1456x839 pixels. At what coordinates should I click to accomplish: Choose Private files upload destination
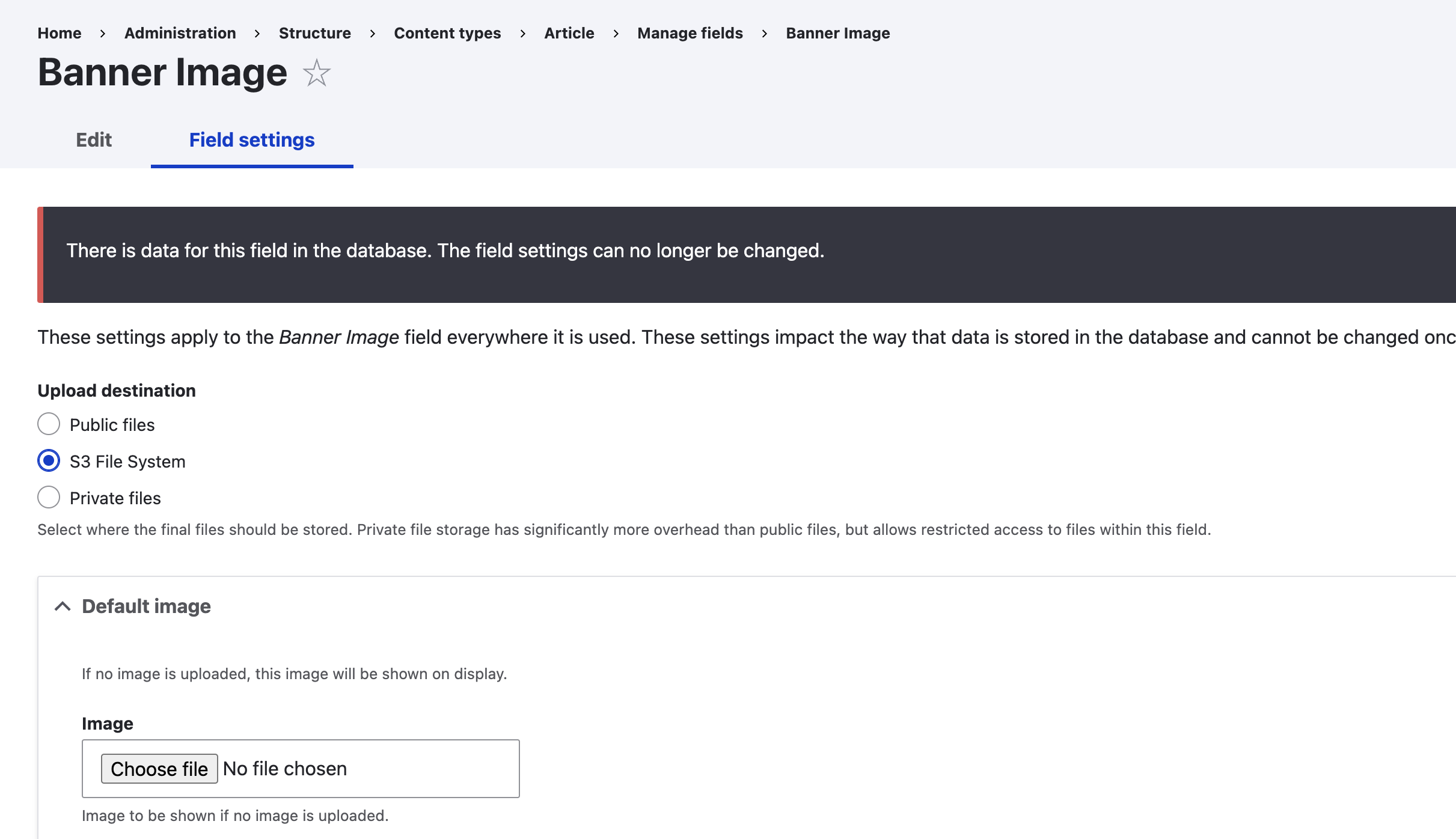[49, 498]
